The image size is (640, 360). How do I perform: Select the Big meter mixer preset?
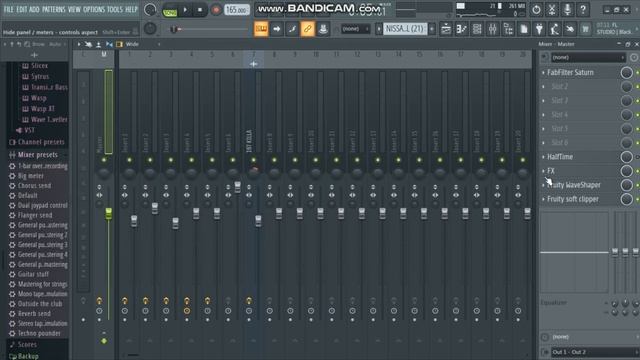pyautogui.click(x=31, y=176)
